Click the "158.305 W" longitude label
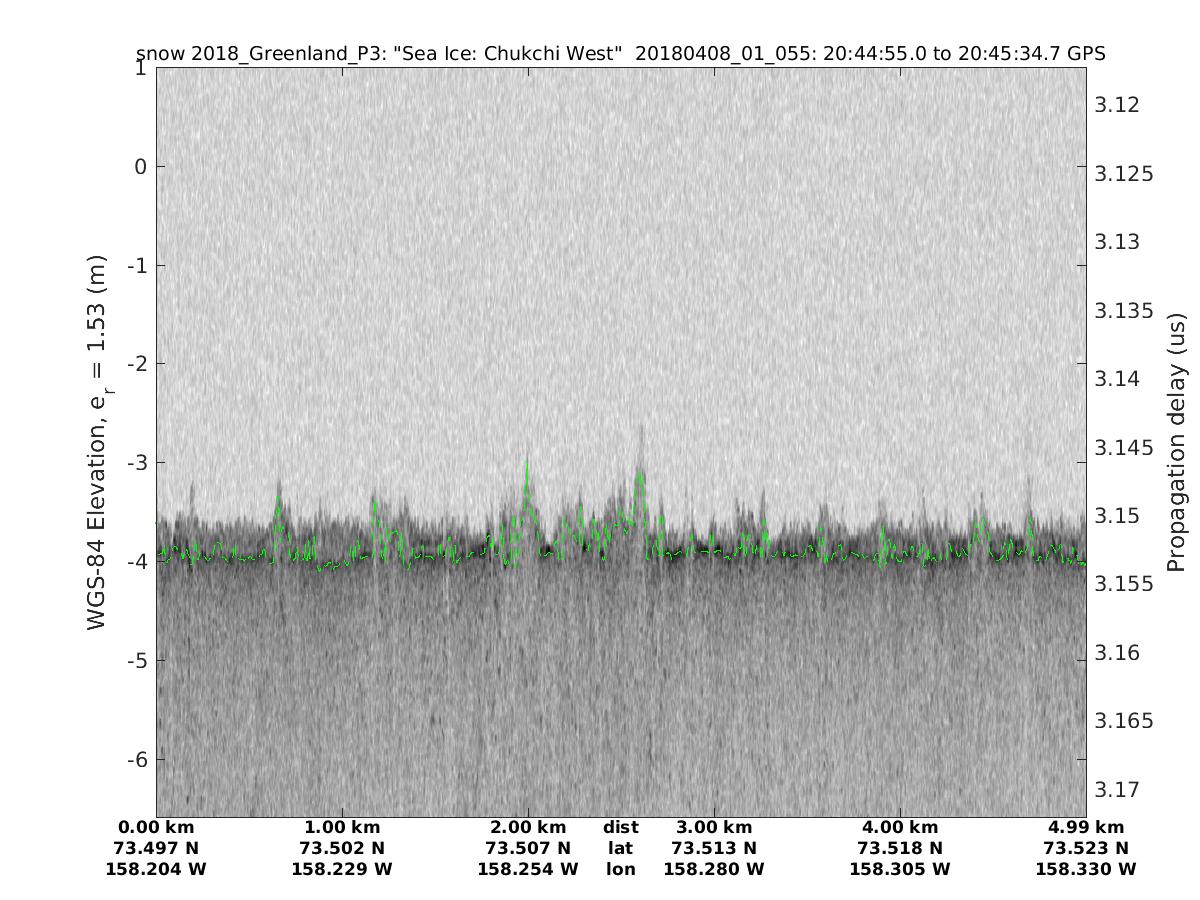Image resolution: width=1200 pixels, height=900 pixels. [x=900, y=869]
